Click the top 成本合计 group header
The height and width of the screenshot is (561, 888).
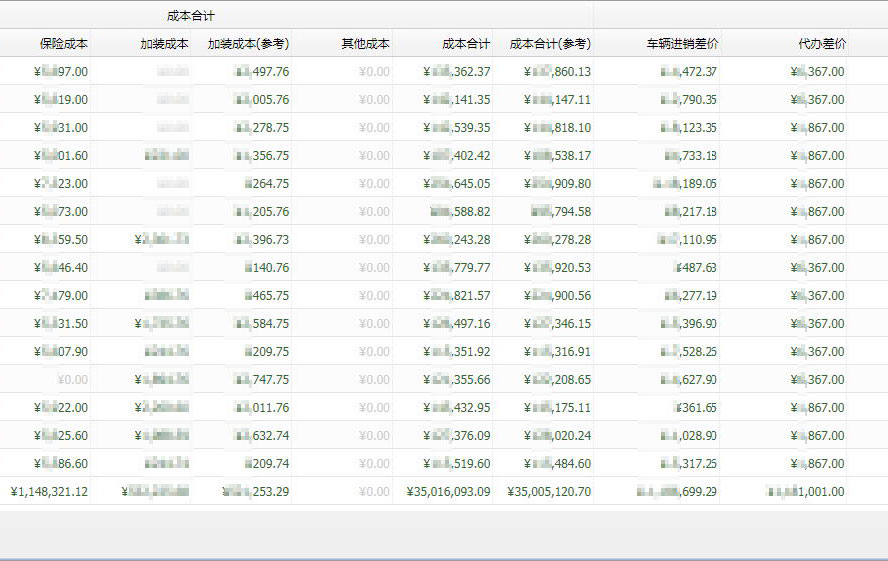[190, 16]
